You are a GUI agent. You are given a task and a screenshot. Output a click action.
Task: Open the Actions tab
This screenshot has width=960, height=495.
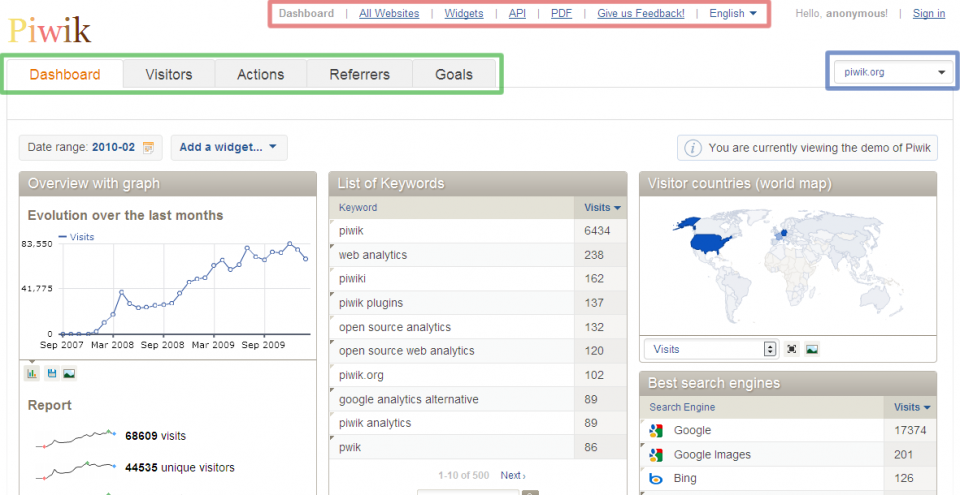(261, 75)
